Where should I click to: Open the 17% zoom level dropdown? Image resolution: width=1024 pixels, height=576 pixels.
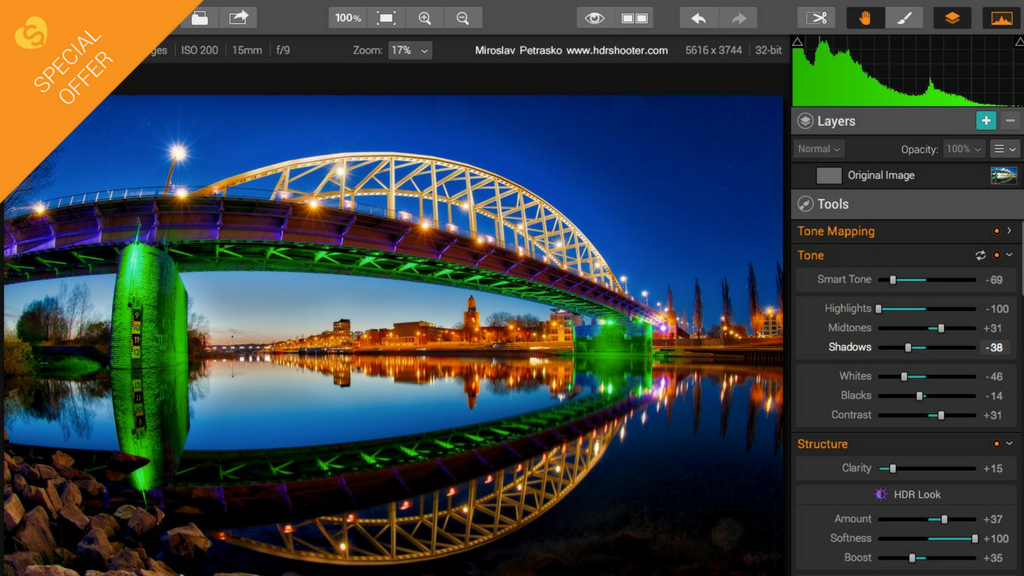point(411,50)
